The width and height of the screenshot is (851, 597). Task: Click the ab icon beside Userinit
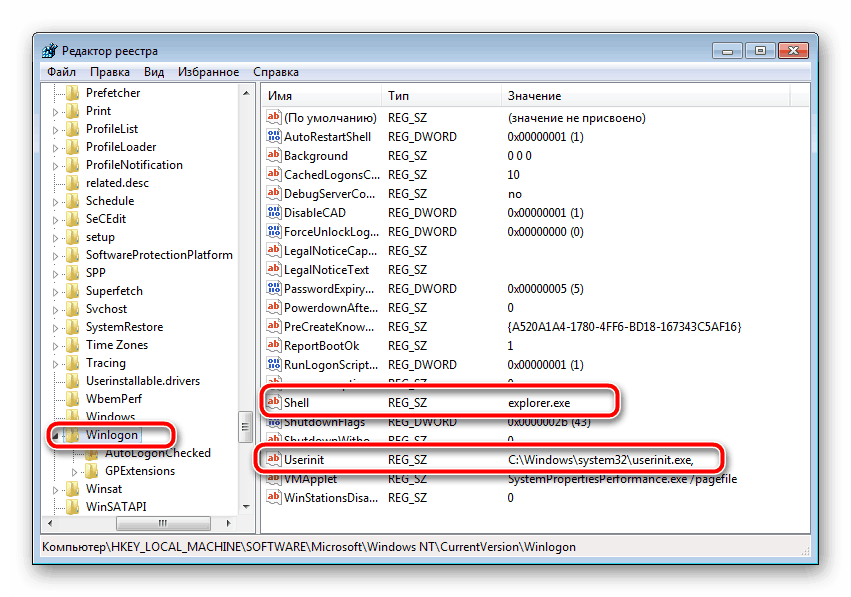click(273, 459)
